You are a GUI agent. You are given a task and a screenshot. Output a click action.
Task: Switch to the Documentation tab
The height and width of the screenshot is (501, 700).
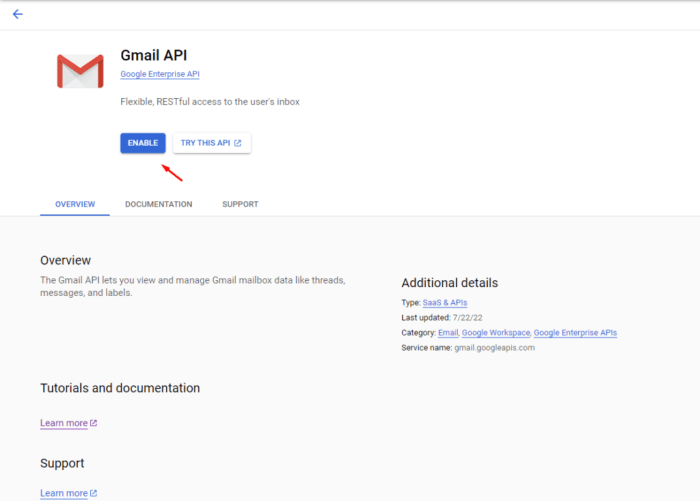(158, 204)
